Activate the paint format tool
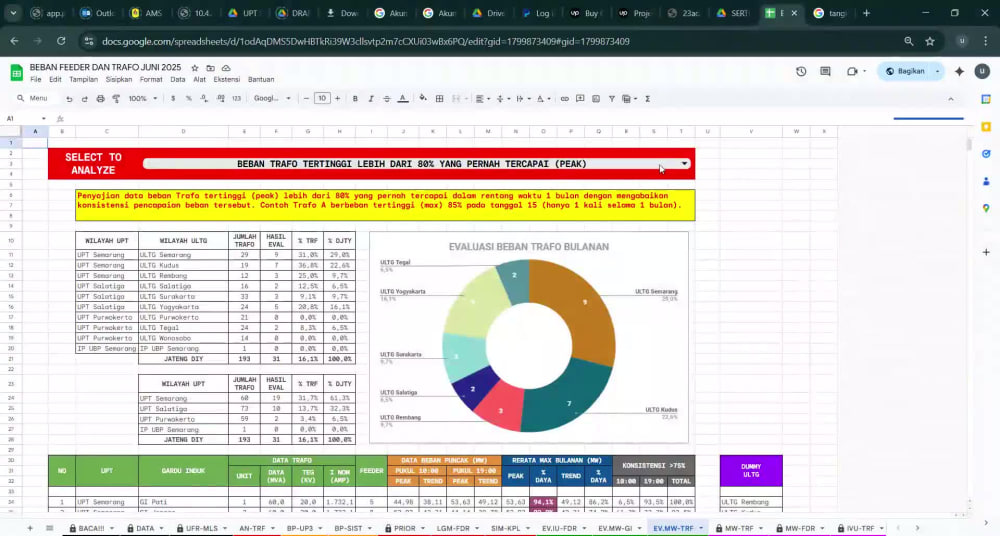 (x=116, y=99)
